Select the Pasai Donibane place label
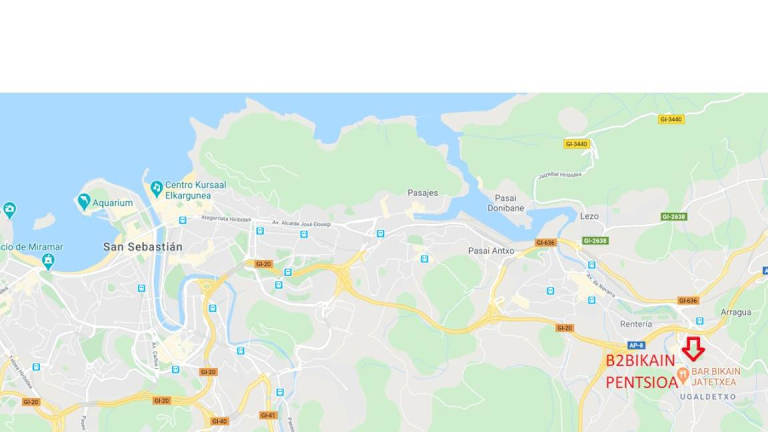This screenshot has height=432, width=768. click(x=505, y=203)
